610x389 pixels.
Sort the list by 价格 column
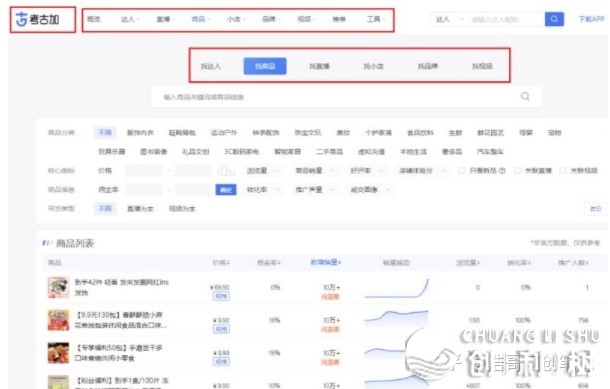[221, 263]
